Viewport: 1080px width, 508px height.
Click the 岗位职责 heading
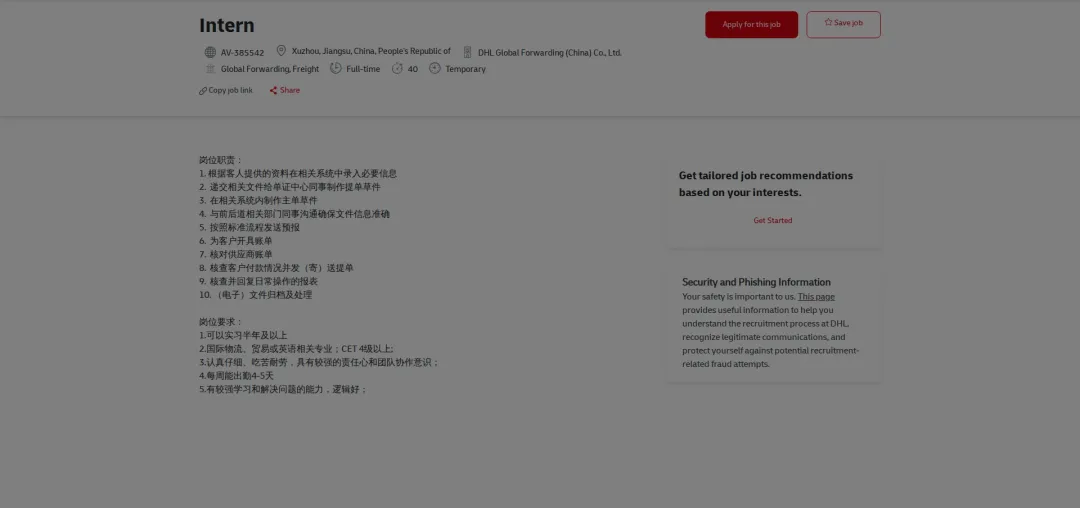(221, 160)
